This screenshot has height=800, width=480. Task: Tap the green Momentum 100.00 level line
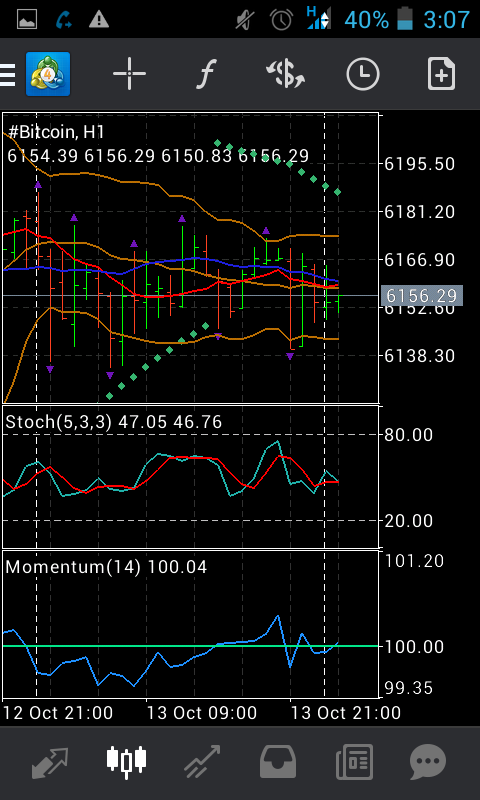pos(191,646)
